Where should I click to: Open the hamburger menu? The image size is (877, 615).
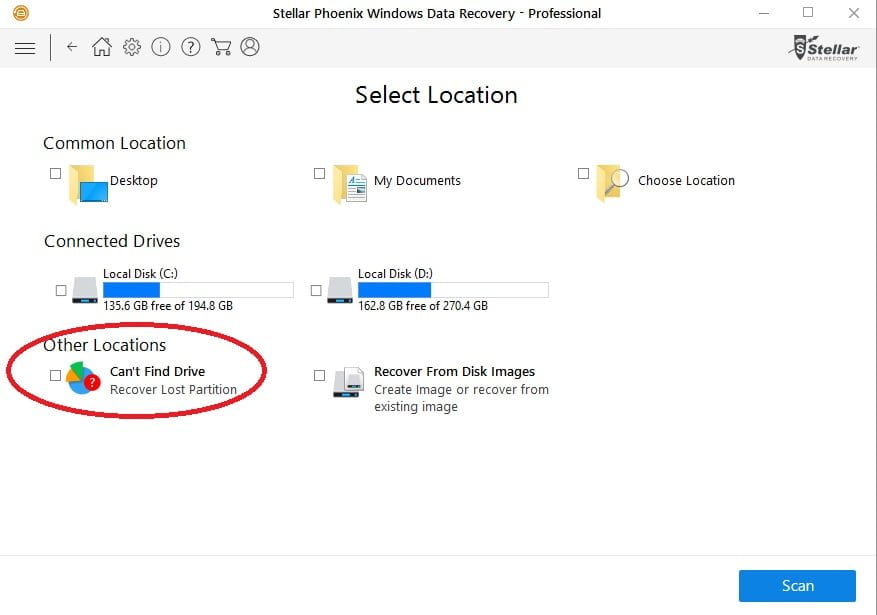click(x=25, y=48)
